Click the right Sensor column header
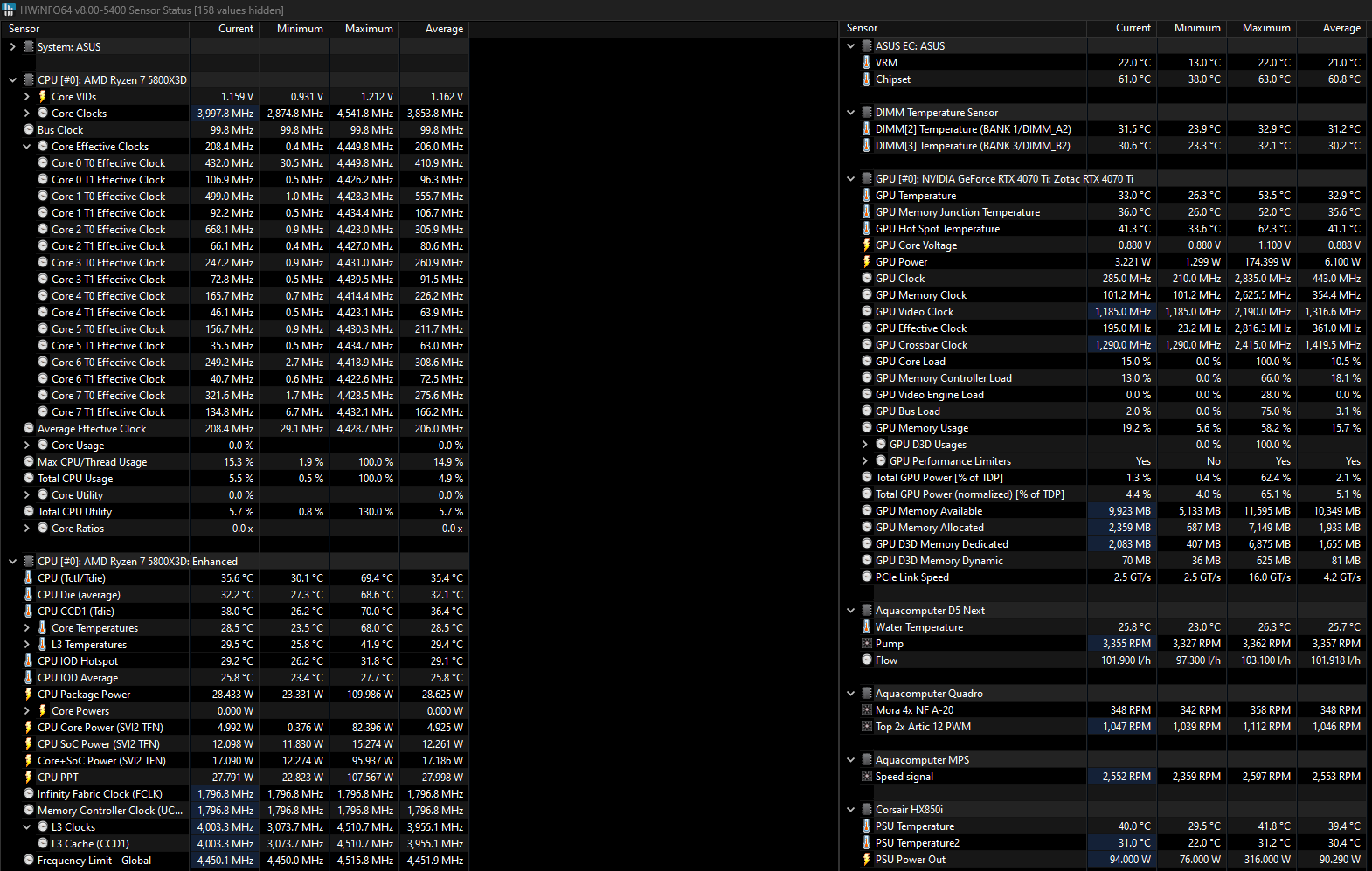1372x871 pixels. pyautogui.click(x=962, y=28)
